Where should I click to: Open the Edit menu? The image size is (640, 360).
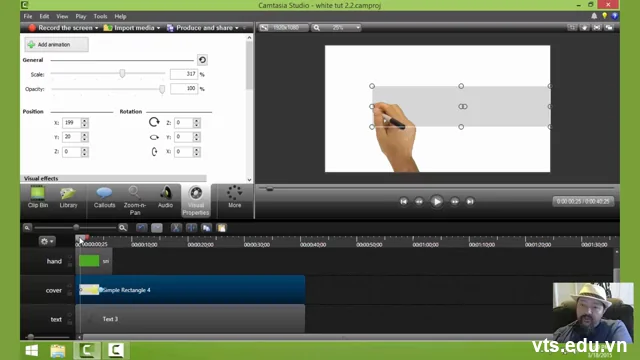(44, 16)
